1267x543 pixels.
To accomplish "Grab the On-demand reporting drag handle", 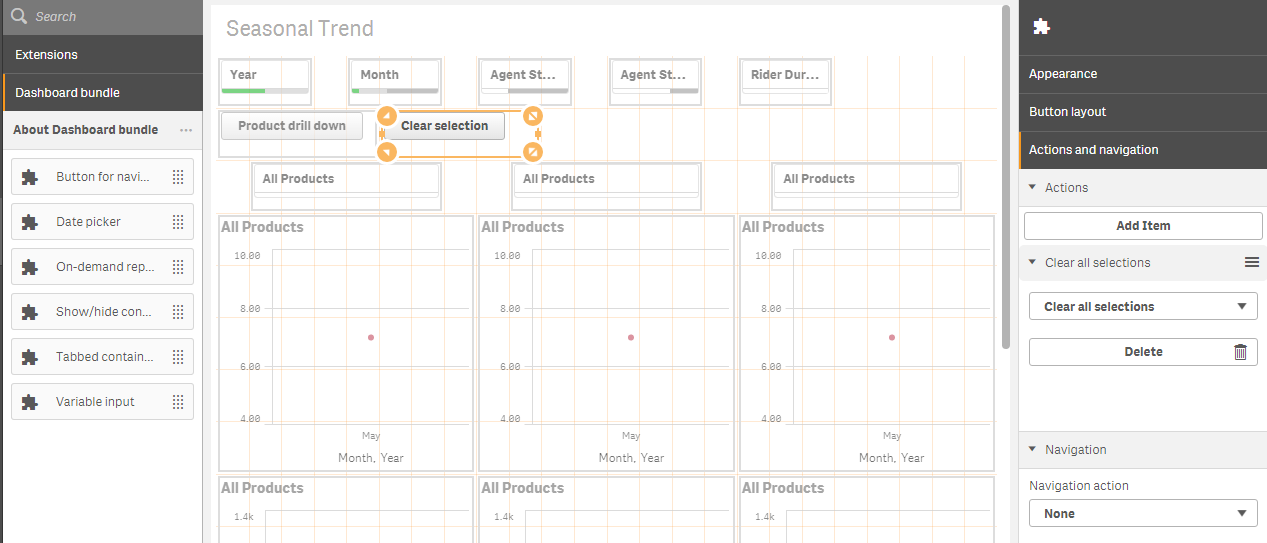I will tap(178, 267).
